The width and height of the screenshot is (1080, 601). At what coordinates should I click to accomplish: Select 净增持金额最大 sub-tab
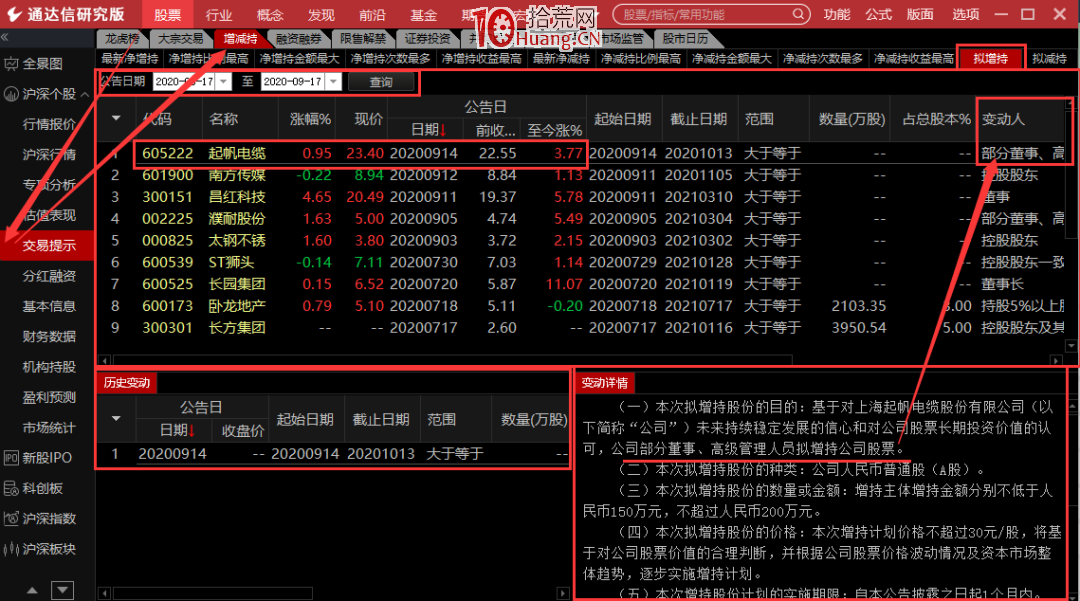coord(299,59)
